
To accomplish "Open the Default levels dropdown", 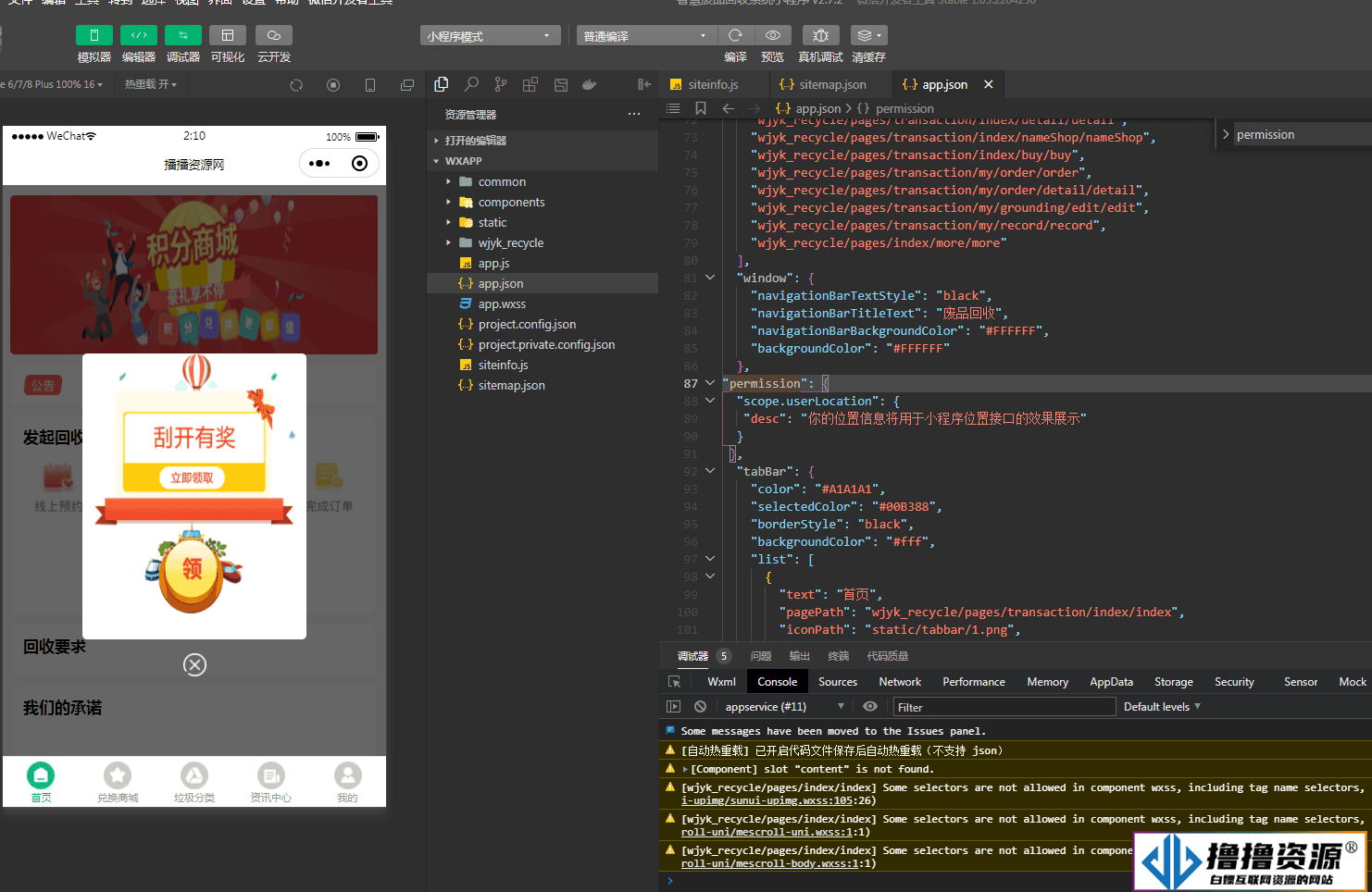I will 1162,707.
